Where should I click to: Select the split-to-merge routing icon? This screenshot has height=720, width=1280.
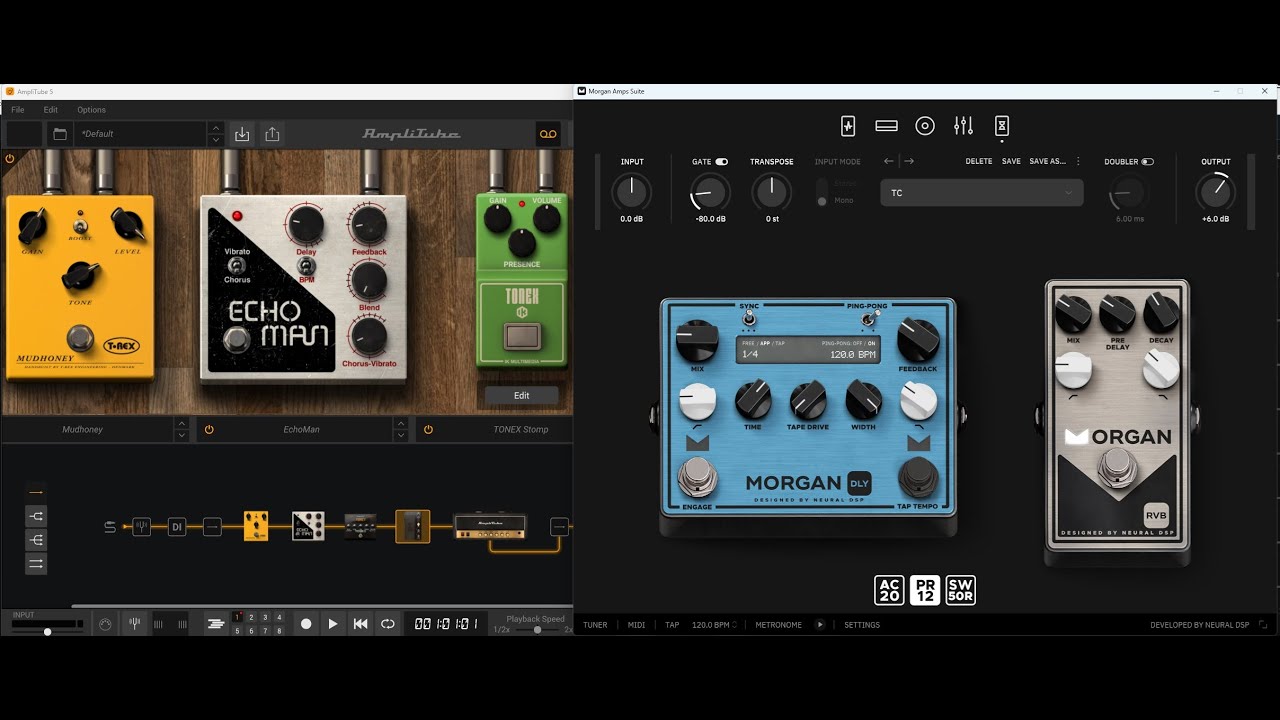(x=36, y=516)
